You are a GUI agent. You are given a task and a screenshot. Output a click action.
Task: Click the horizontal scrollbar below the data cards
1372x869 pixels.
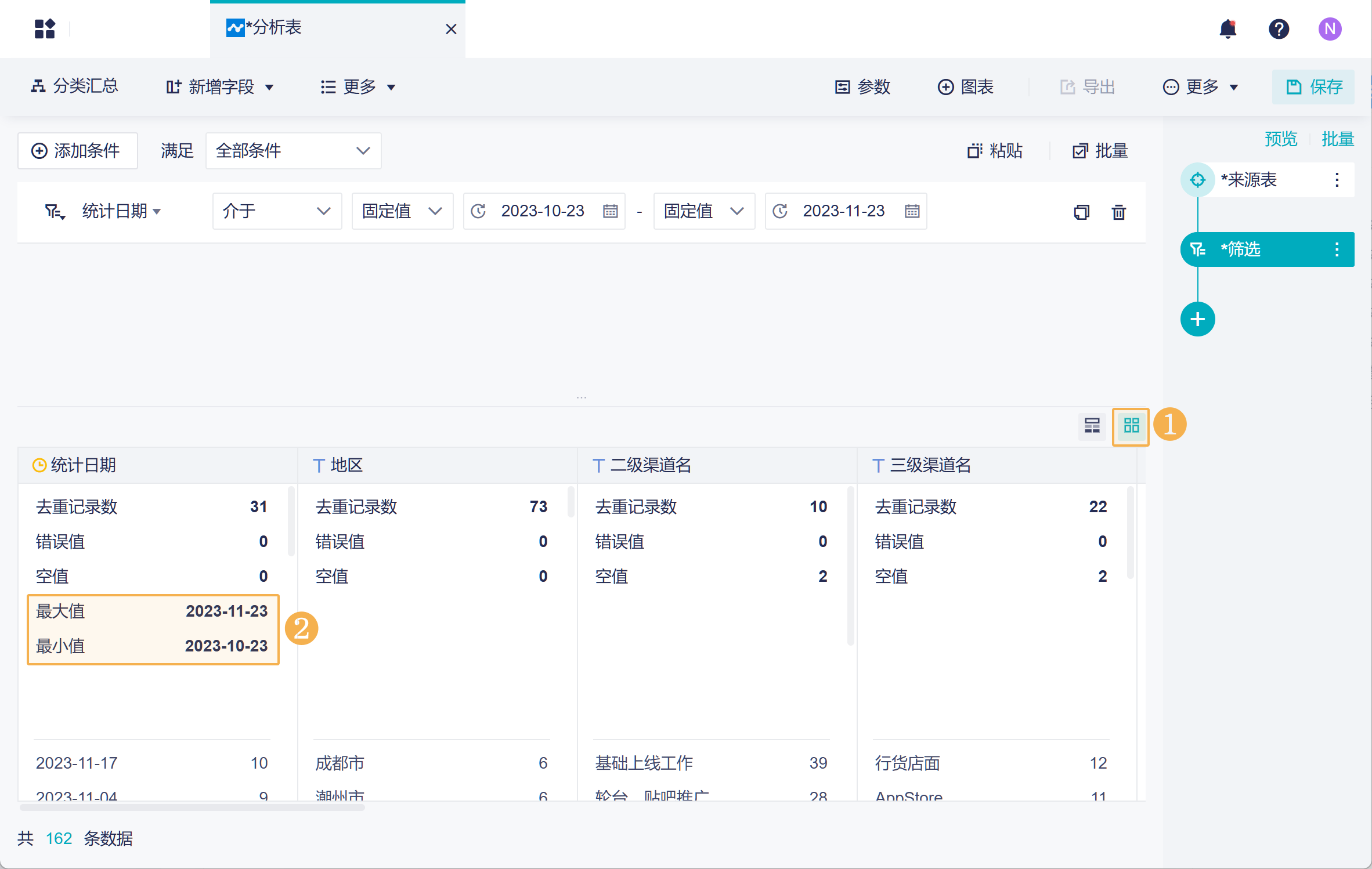coord(192,807)
